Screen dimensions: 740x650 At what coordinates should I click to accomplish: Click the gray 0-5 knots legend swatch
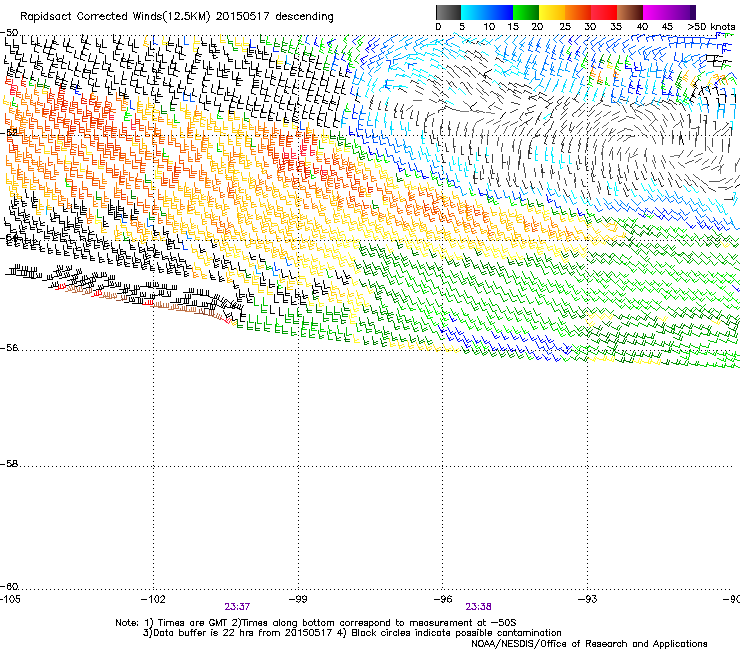coord(448,12)
